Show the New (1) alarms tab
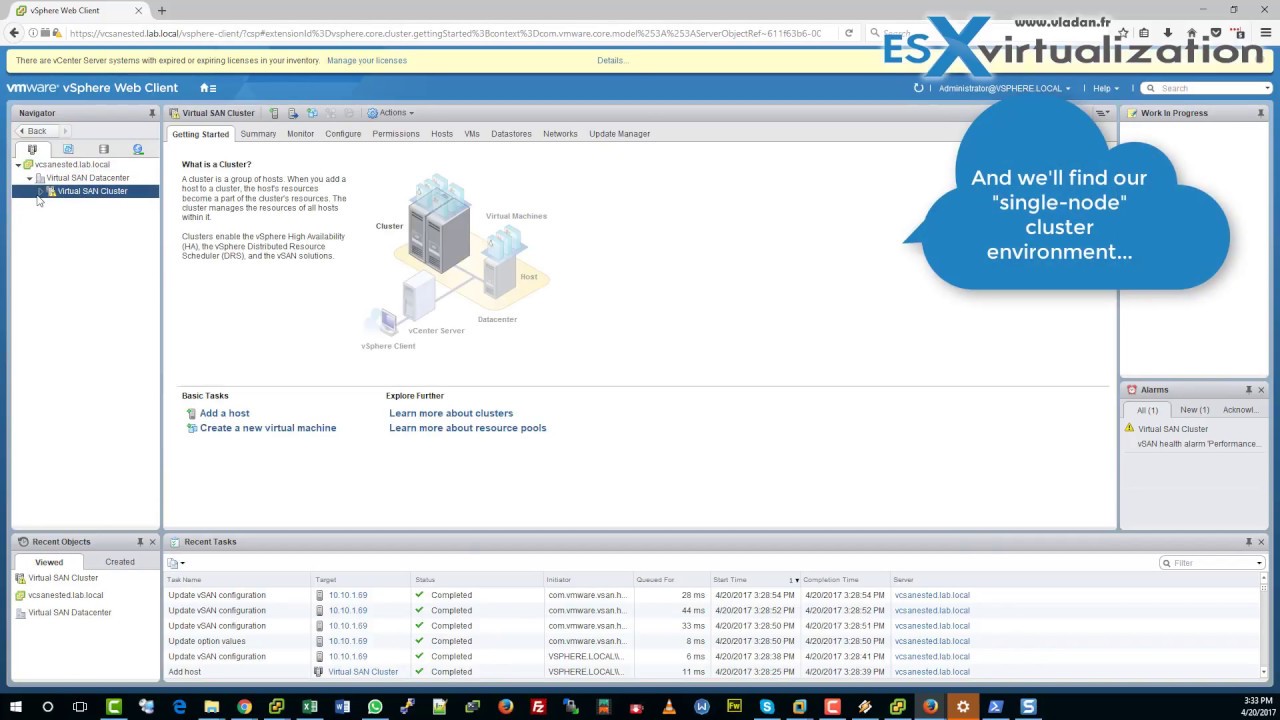Screen dimensions: 1280x720 click(x=1194, y=410)
